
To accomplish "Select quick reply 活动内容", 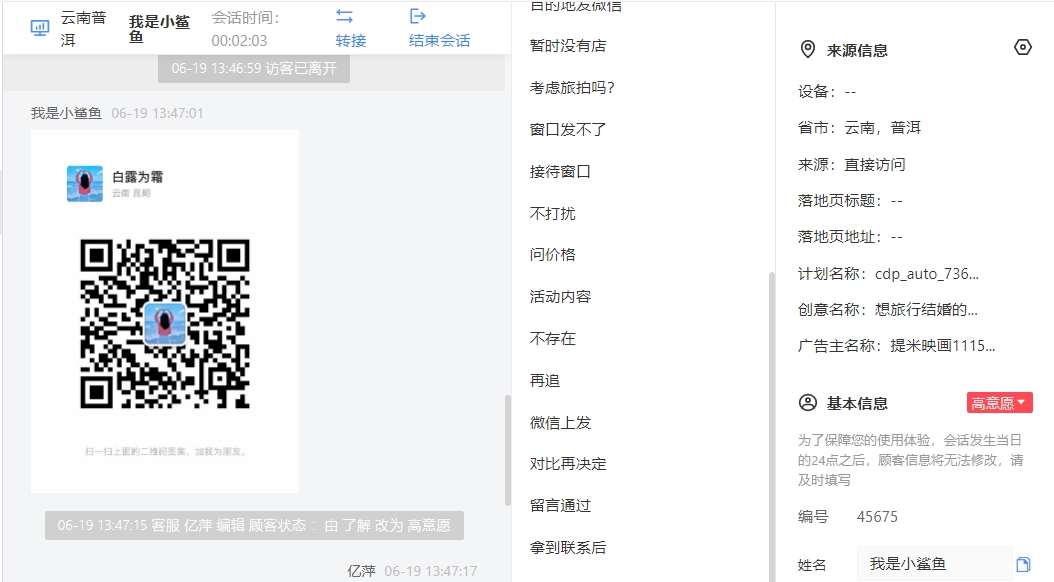I will pos(560,296).
